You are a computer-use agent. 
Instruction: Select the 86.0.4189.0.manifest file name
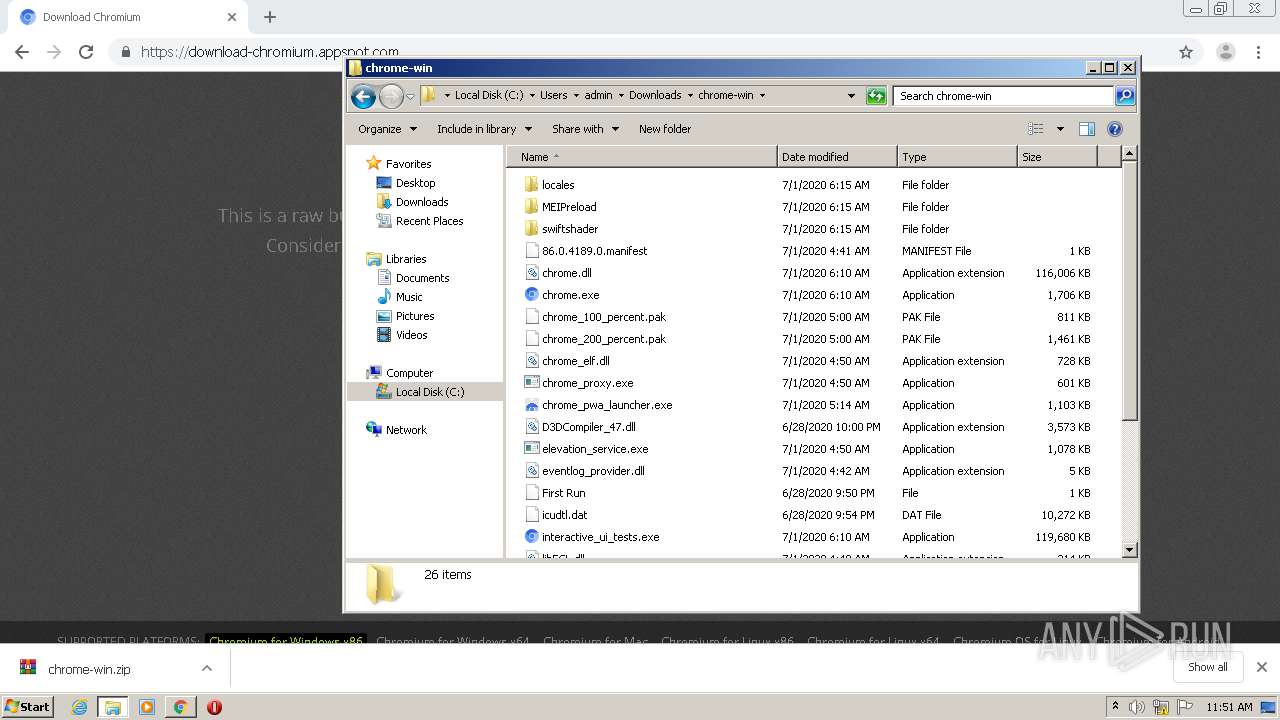coord(594,251)
